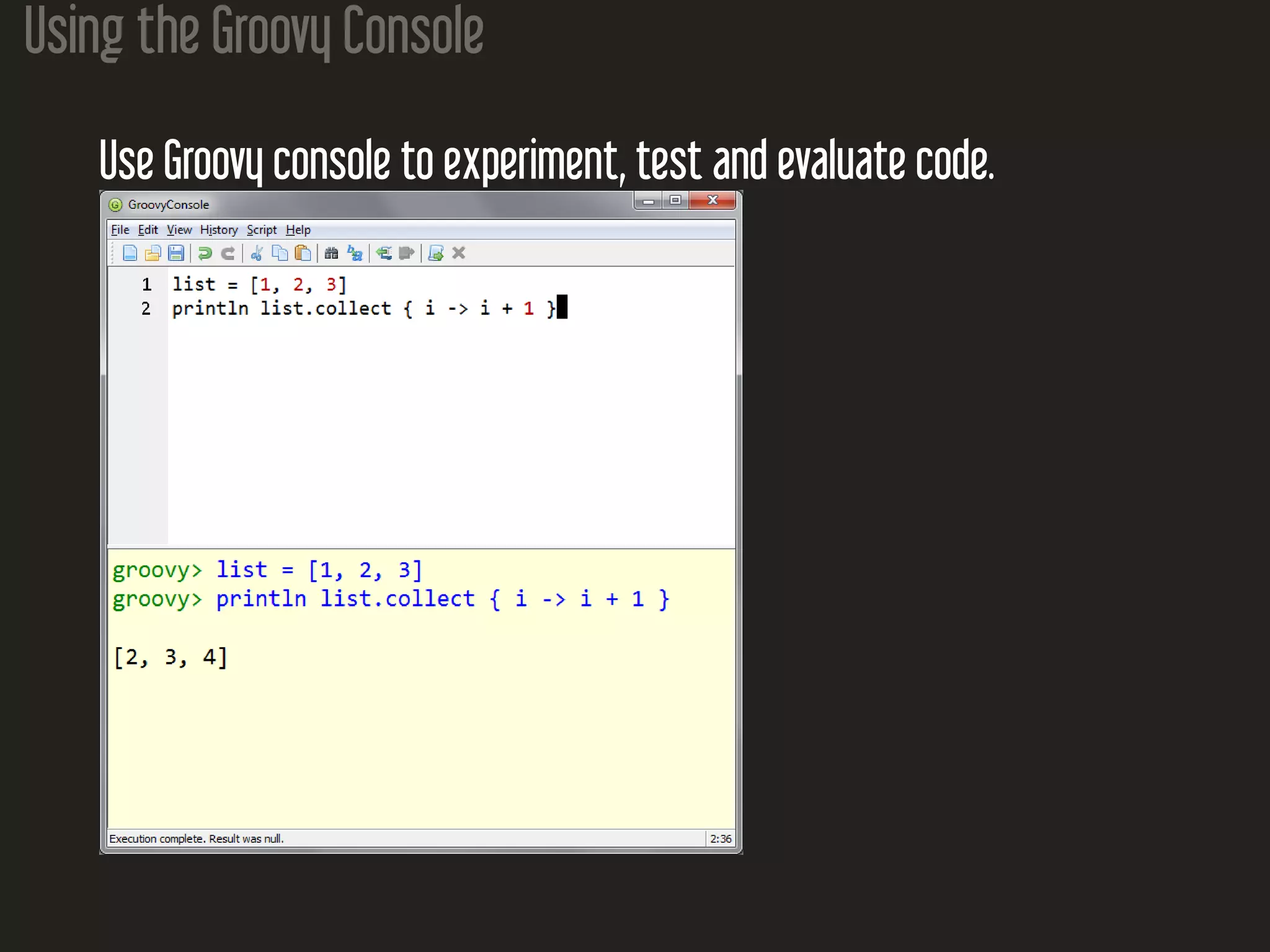Click the Redo toolbar icon
Viewport: 1270px width, 952px height.
click(x=228, y=253)
